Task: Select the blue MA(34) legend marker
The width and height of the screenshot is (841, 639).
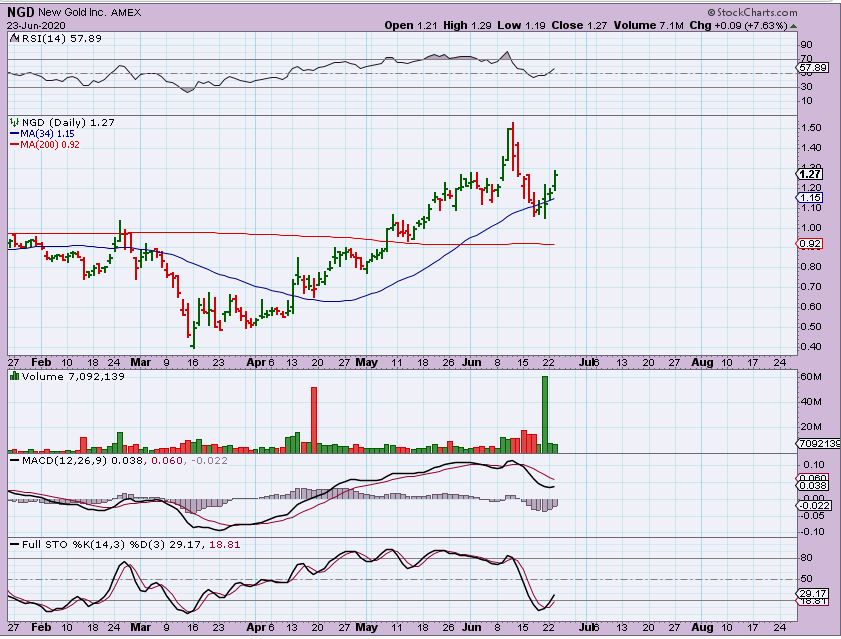Action: click(x=14, y=132)
